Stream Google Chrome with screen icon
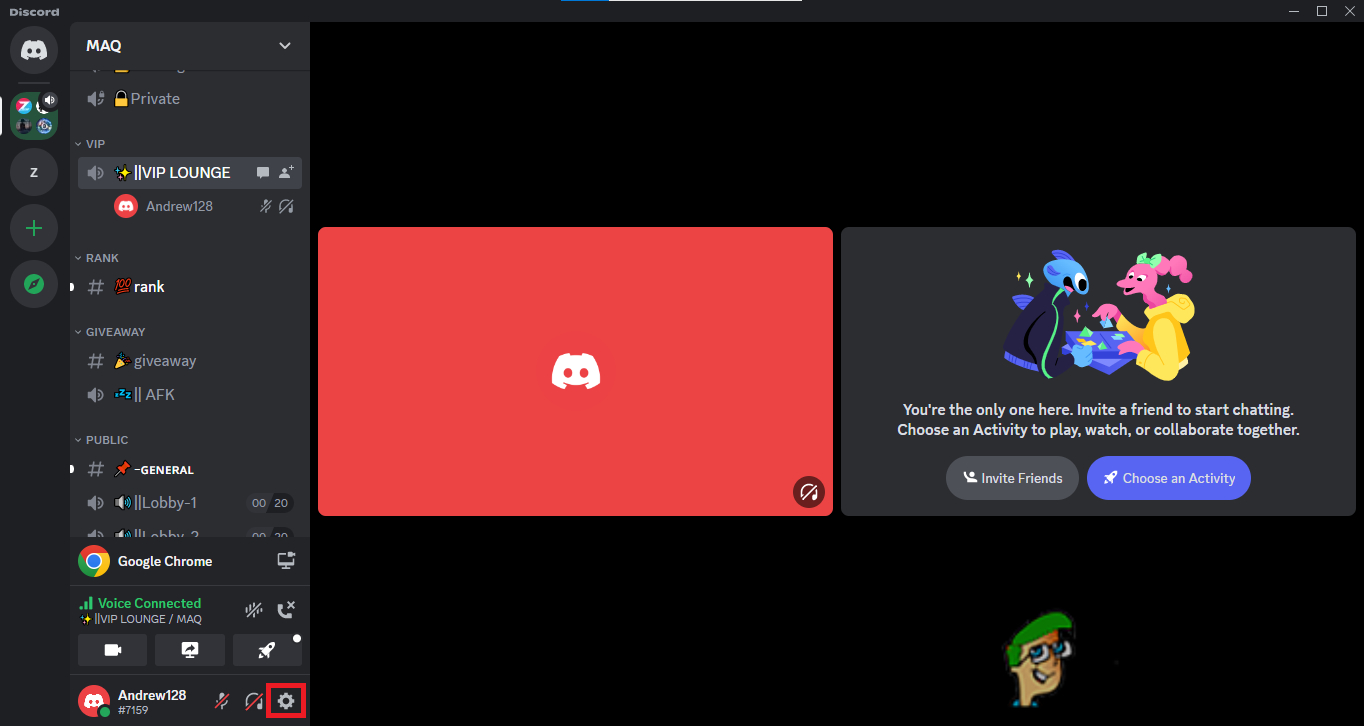Viewport: 1364px width, 726px height. point(286,560)
